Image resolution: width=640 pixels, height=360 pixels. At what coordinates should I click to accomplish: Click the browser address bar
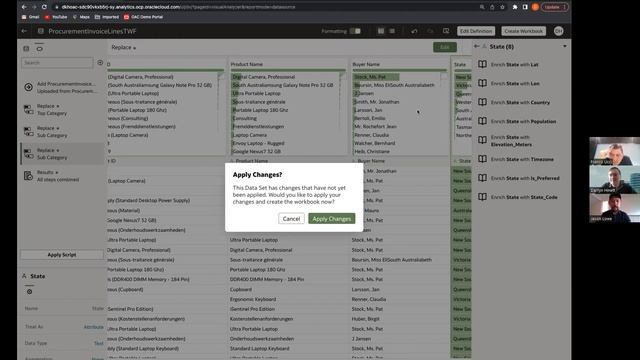[x=265, y=7]
